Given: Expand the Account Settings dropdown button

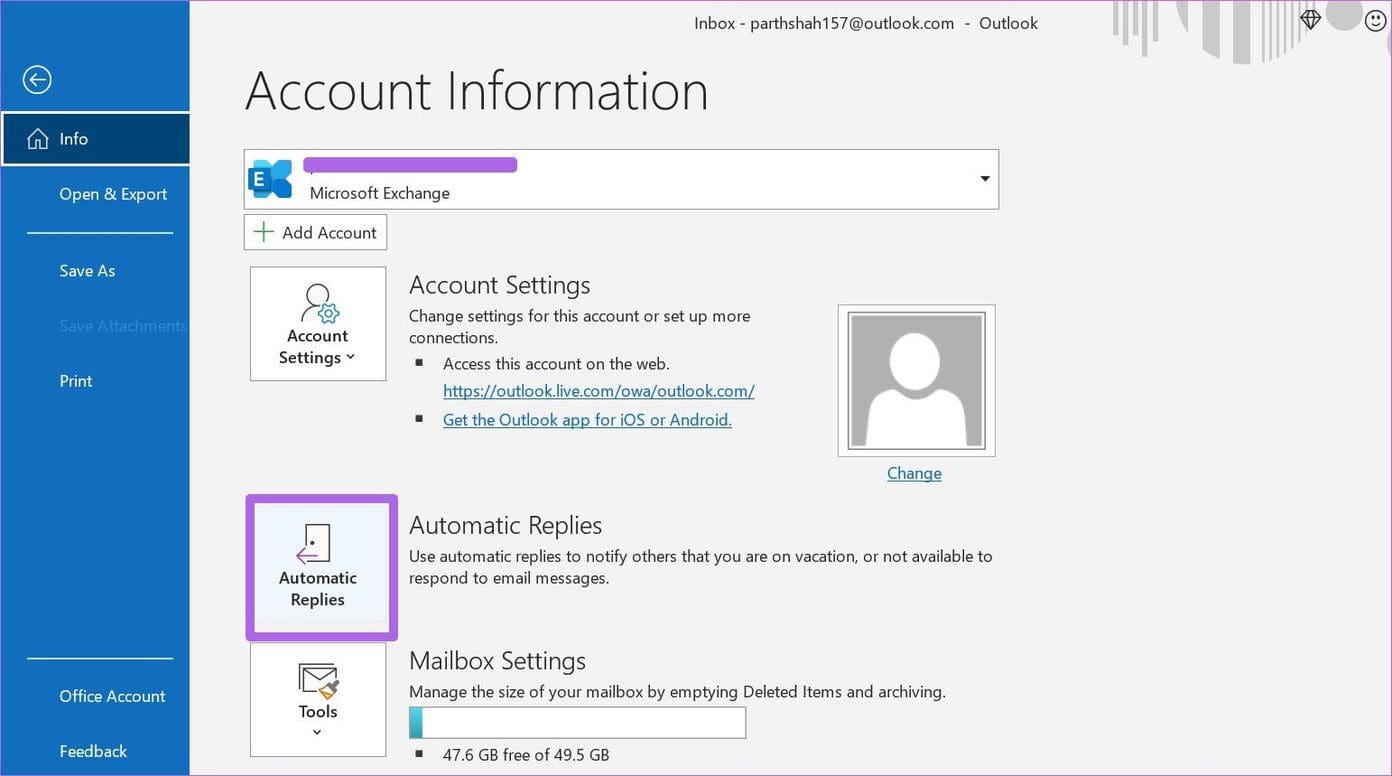Looking at the screenshot, I should click(x=318, y=323).
